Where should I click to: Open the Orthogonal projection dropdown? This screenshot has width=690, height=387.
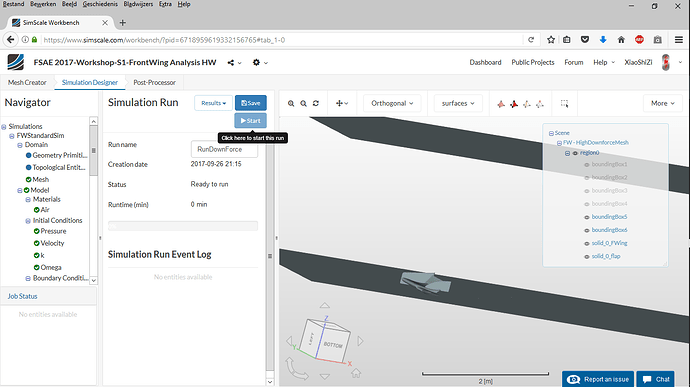392,103
